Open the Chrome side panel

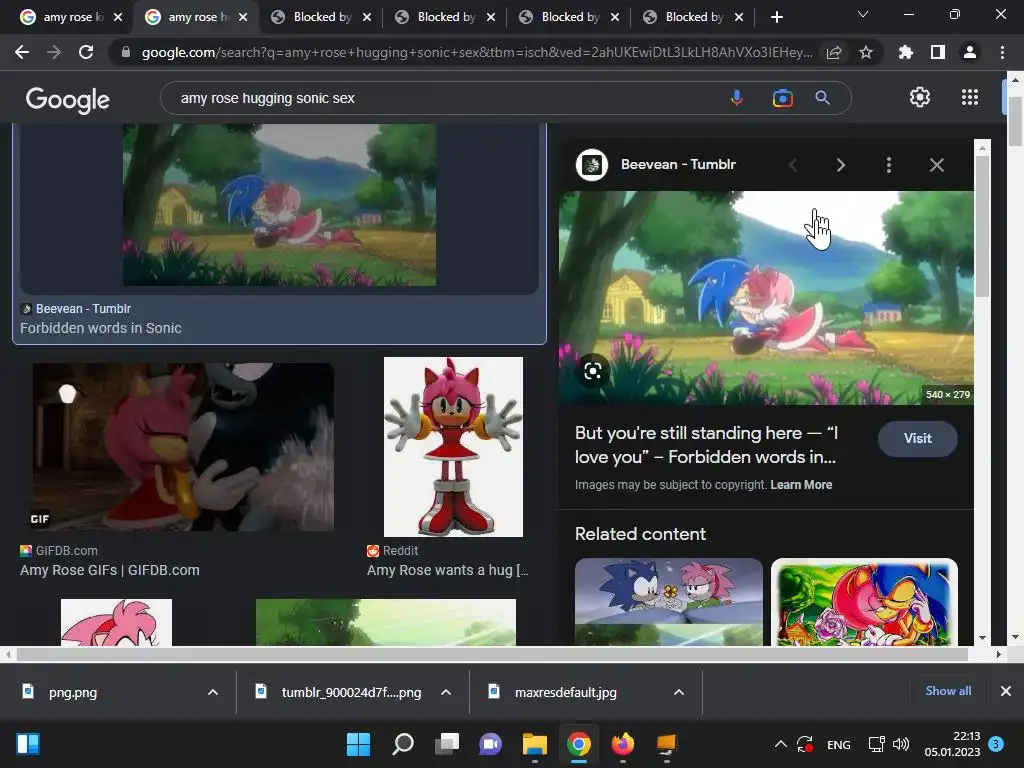938,52
